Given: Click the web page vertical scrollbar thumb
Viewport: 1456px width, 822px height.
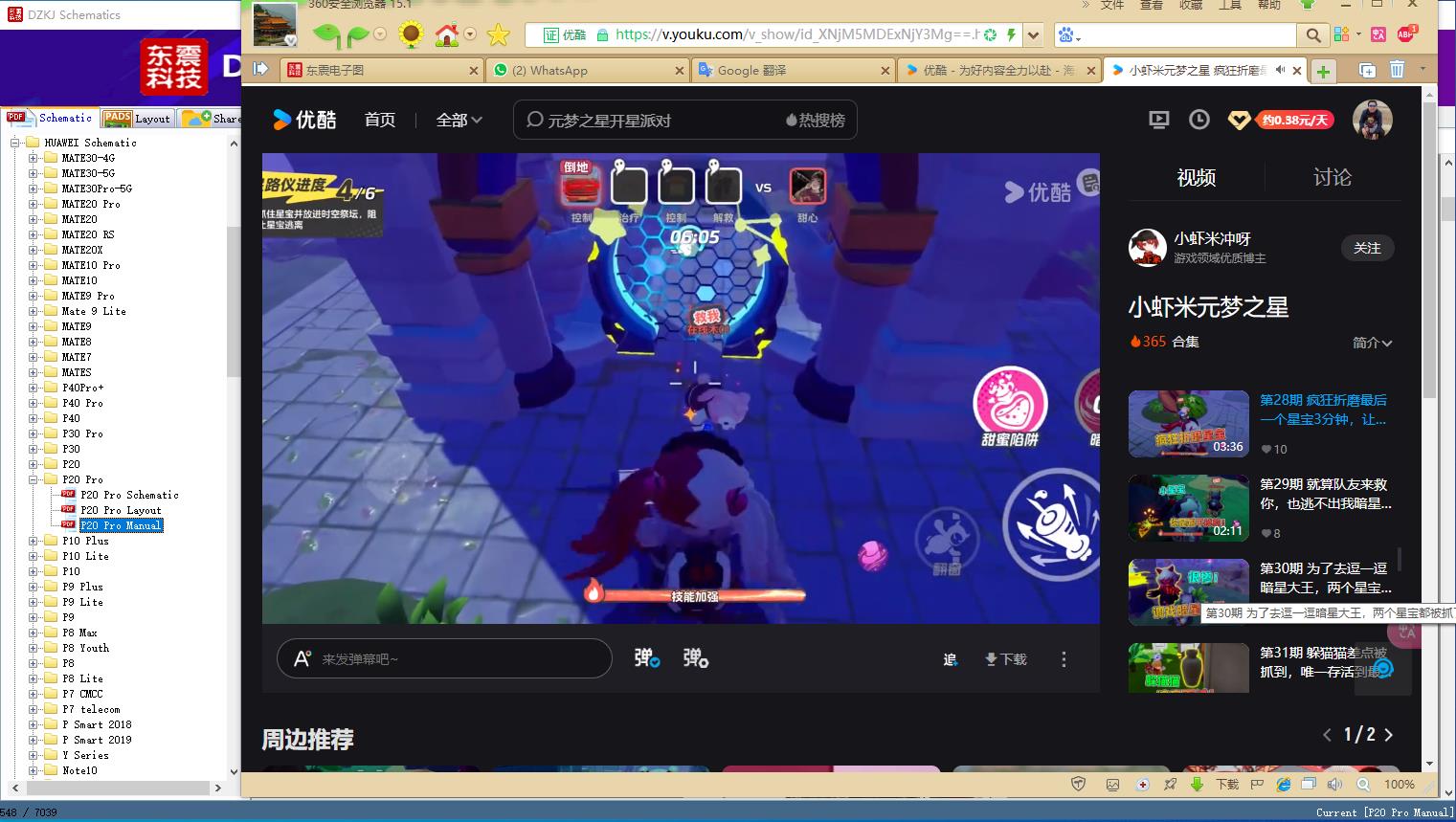Looking at the screenshot, I should pos(1430,249).
